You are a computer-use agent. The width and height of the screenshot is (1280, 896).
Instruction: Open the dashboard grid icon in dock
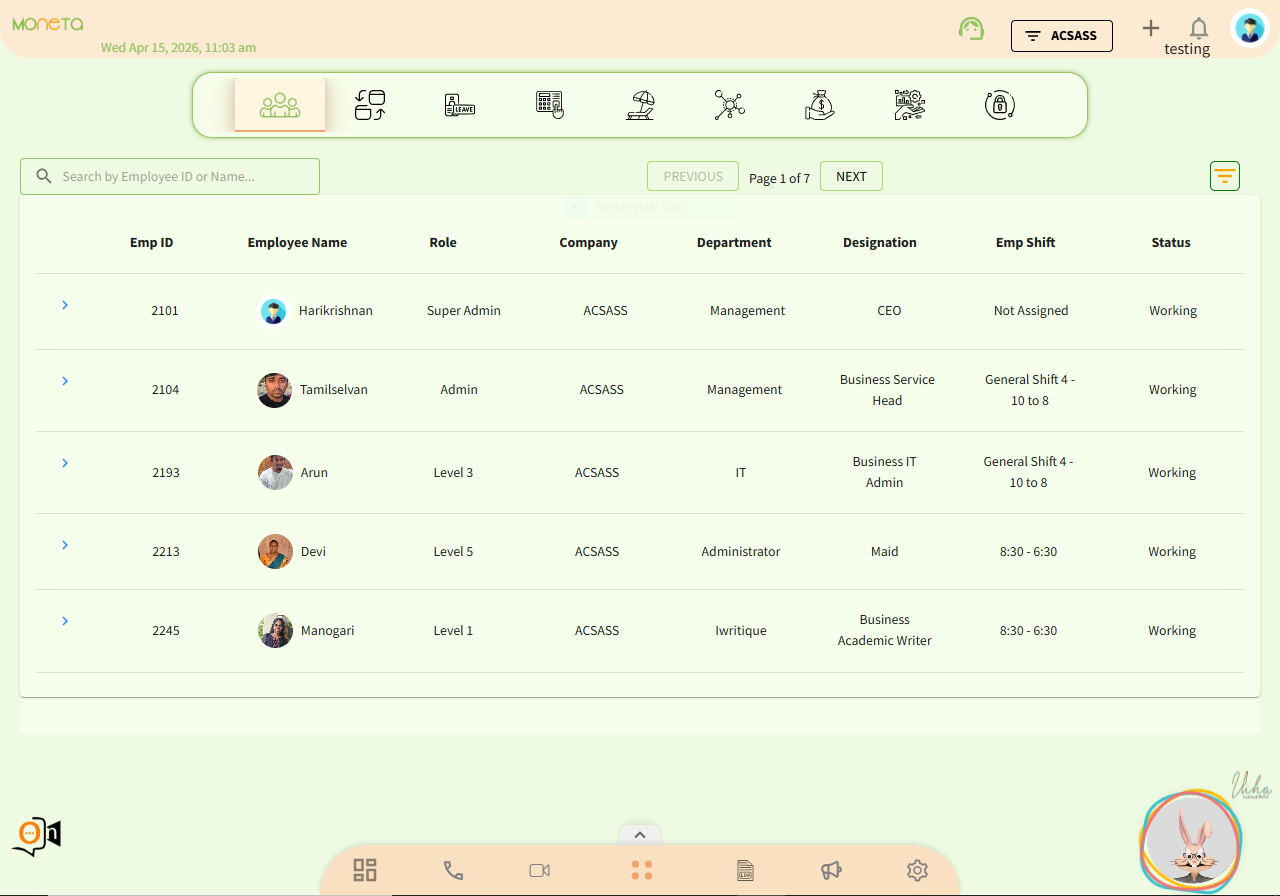365,870
